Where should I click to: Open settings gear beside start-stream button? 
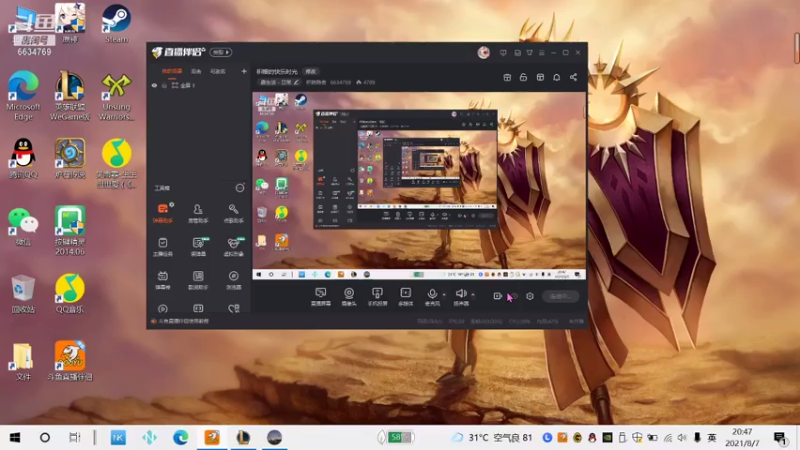[x=530, y=296]
